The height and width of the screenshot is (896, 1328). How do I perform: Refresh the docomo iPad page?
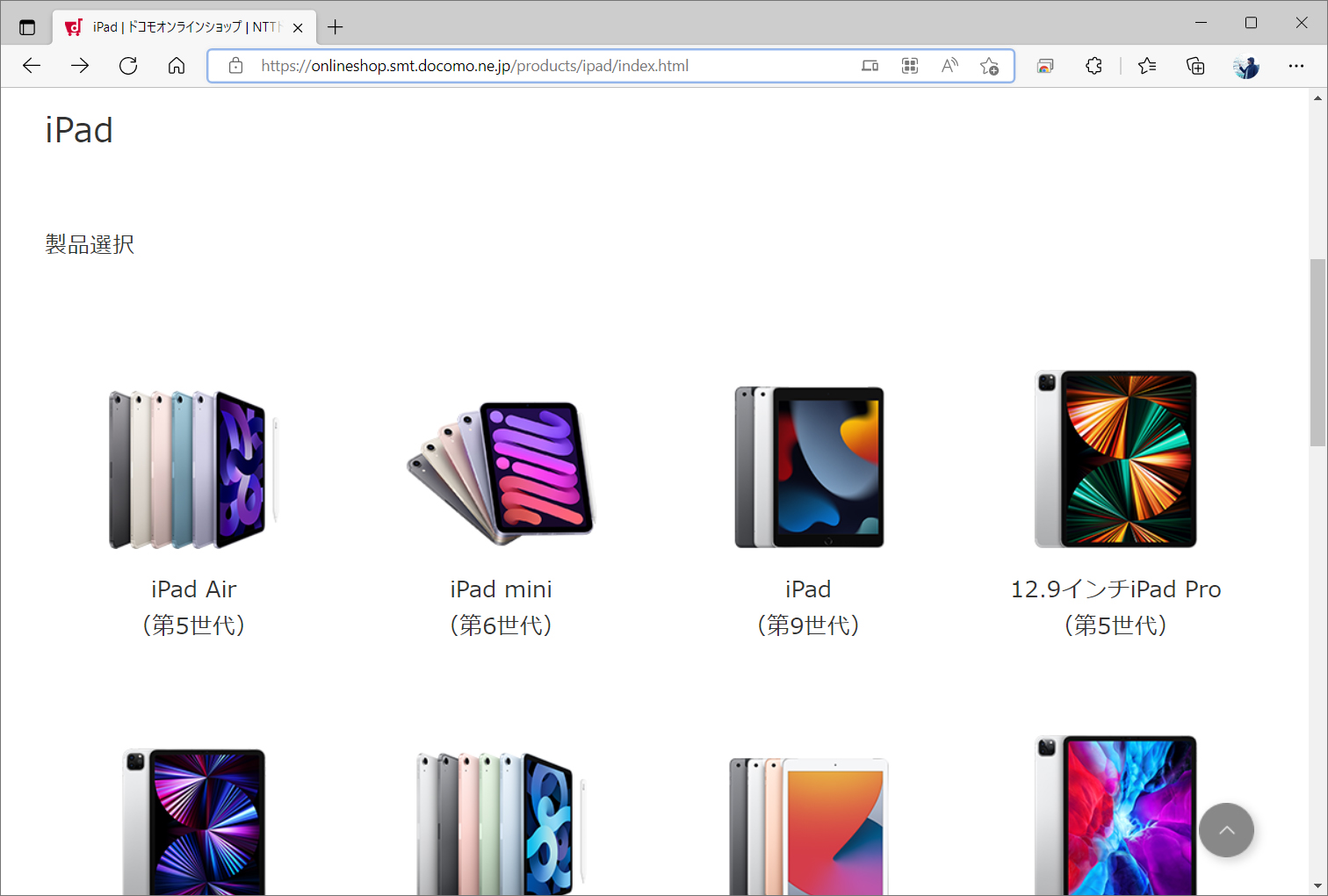(128, 66)
